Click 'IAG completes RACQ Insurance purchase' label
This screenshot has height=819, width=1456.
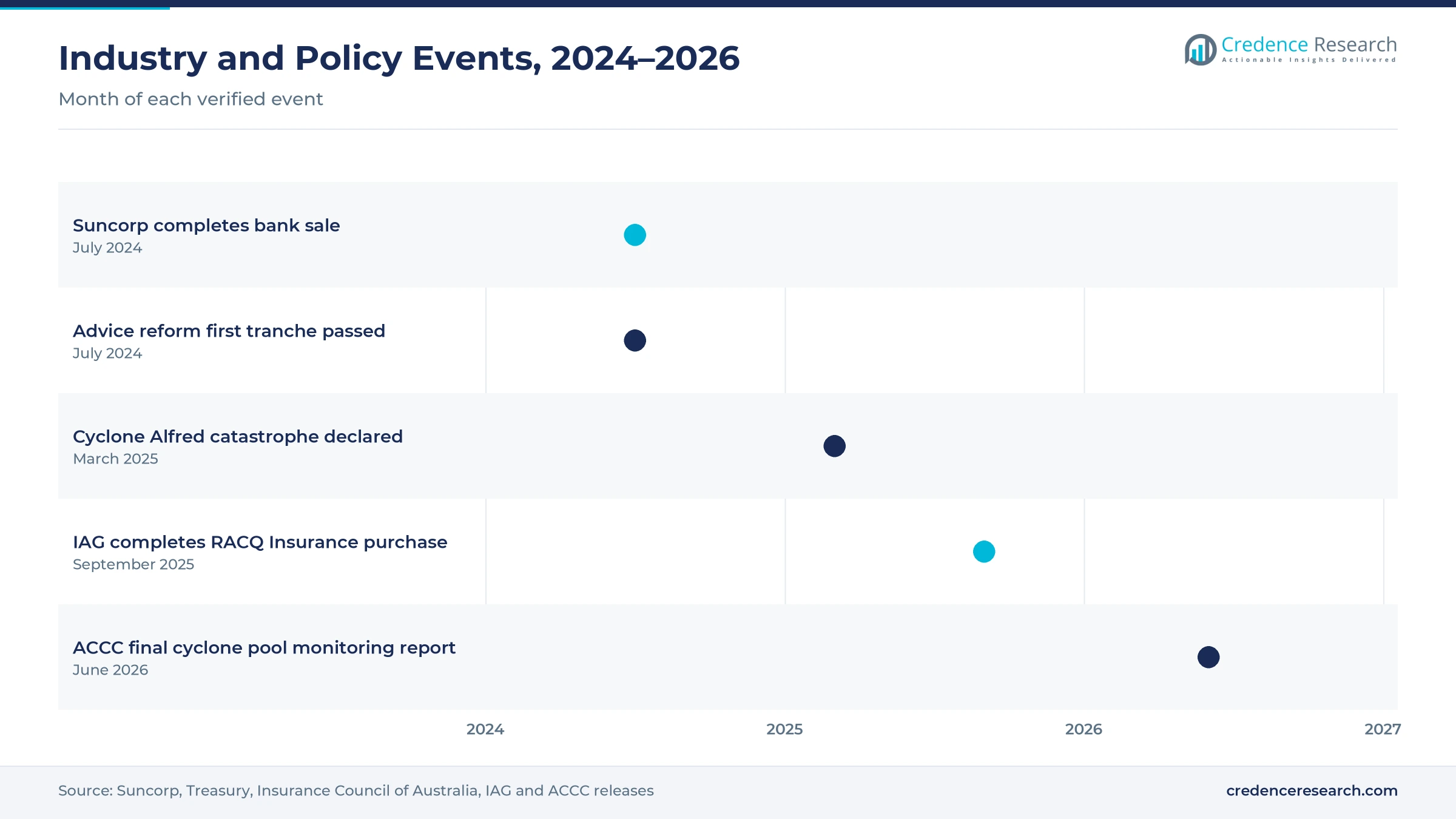pyautogui.click(x=260, y=542)
